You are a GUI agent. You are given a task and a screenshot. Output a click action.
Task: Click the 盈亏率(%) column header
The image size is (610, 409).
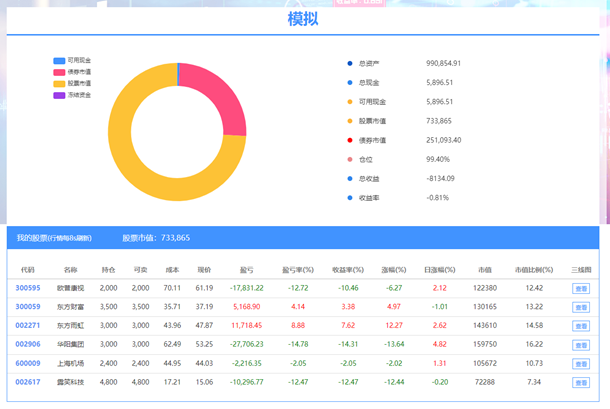tap(298, 270)
